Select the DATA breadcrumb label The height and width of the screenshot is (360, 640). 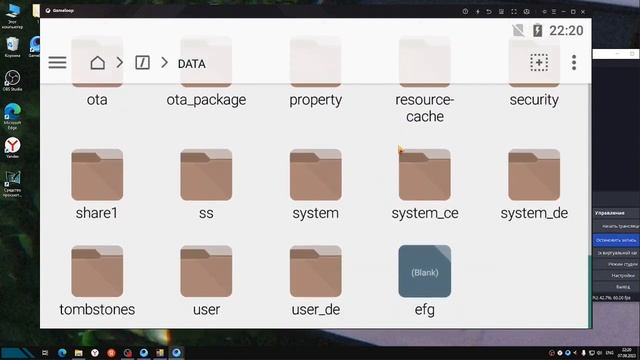tap(191, 64)
